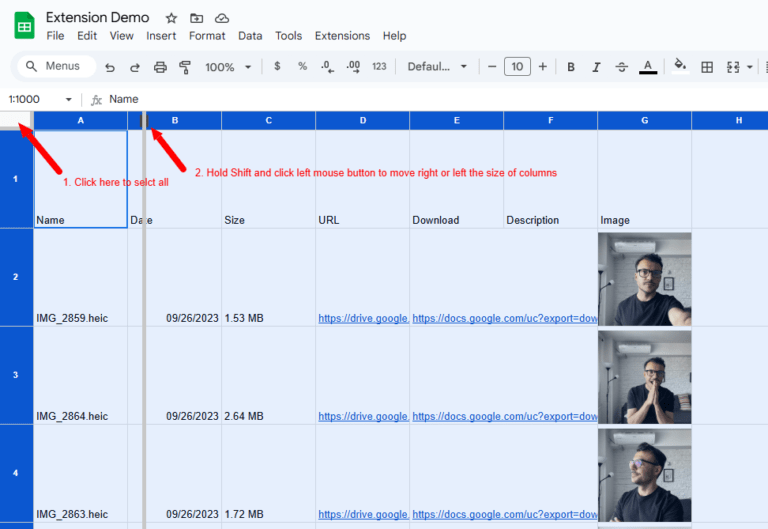Click the redo arrow in toolbar
The width and height of the screenshot is (768, 529).
pos(135,67)
